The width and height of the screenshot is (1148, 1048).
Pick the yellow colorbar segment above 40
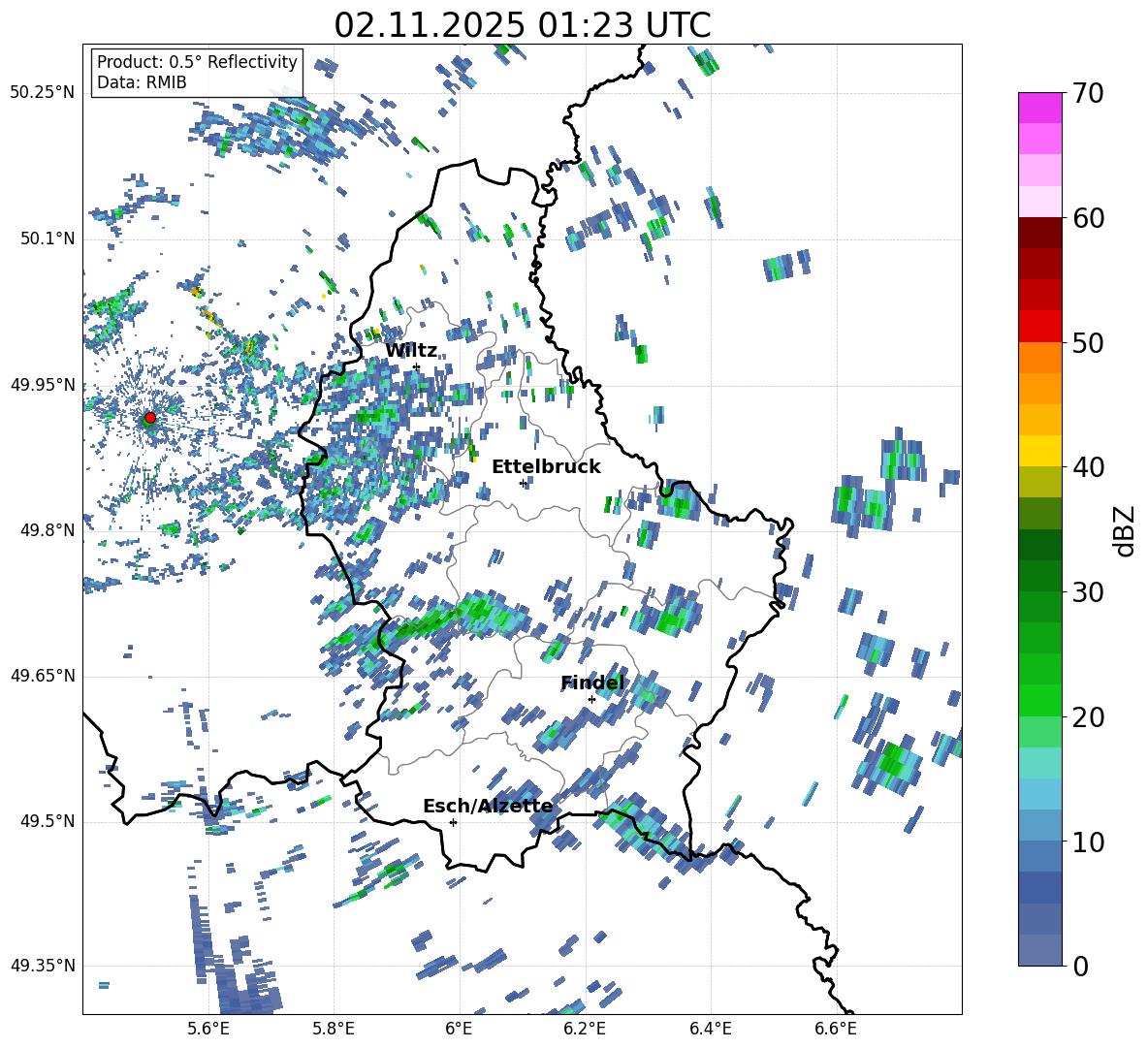[x=1040, y=451]
